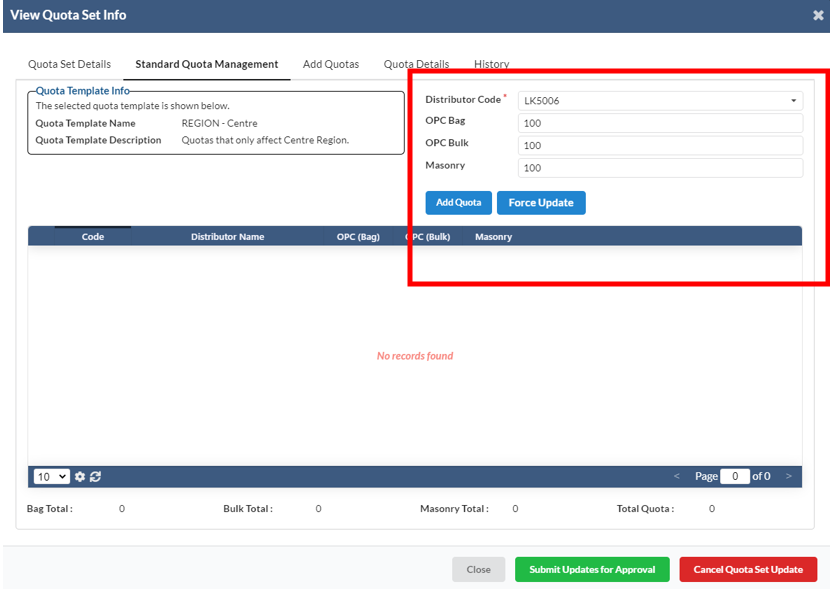Open the Quota Details tab
The height and width of the screenshot is (614, 830).
tap(416, 64)
